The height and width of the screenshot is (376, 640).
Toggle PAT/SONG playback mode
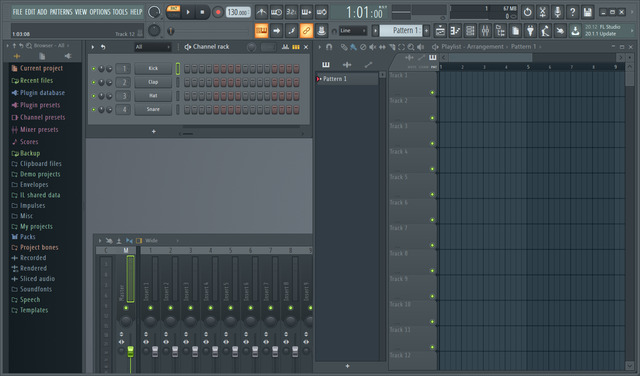(x=173, y=12)
